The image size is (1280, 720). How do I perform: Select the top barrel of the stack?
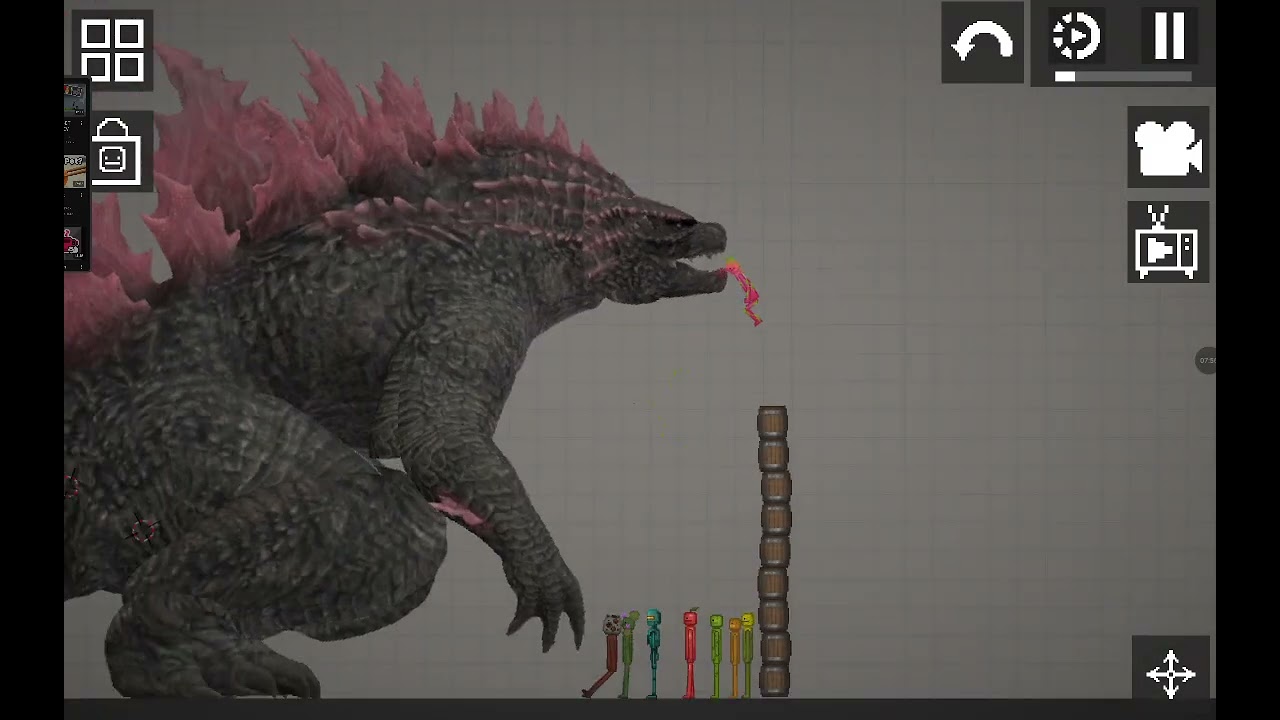(x=772, y=422)
